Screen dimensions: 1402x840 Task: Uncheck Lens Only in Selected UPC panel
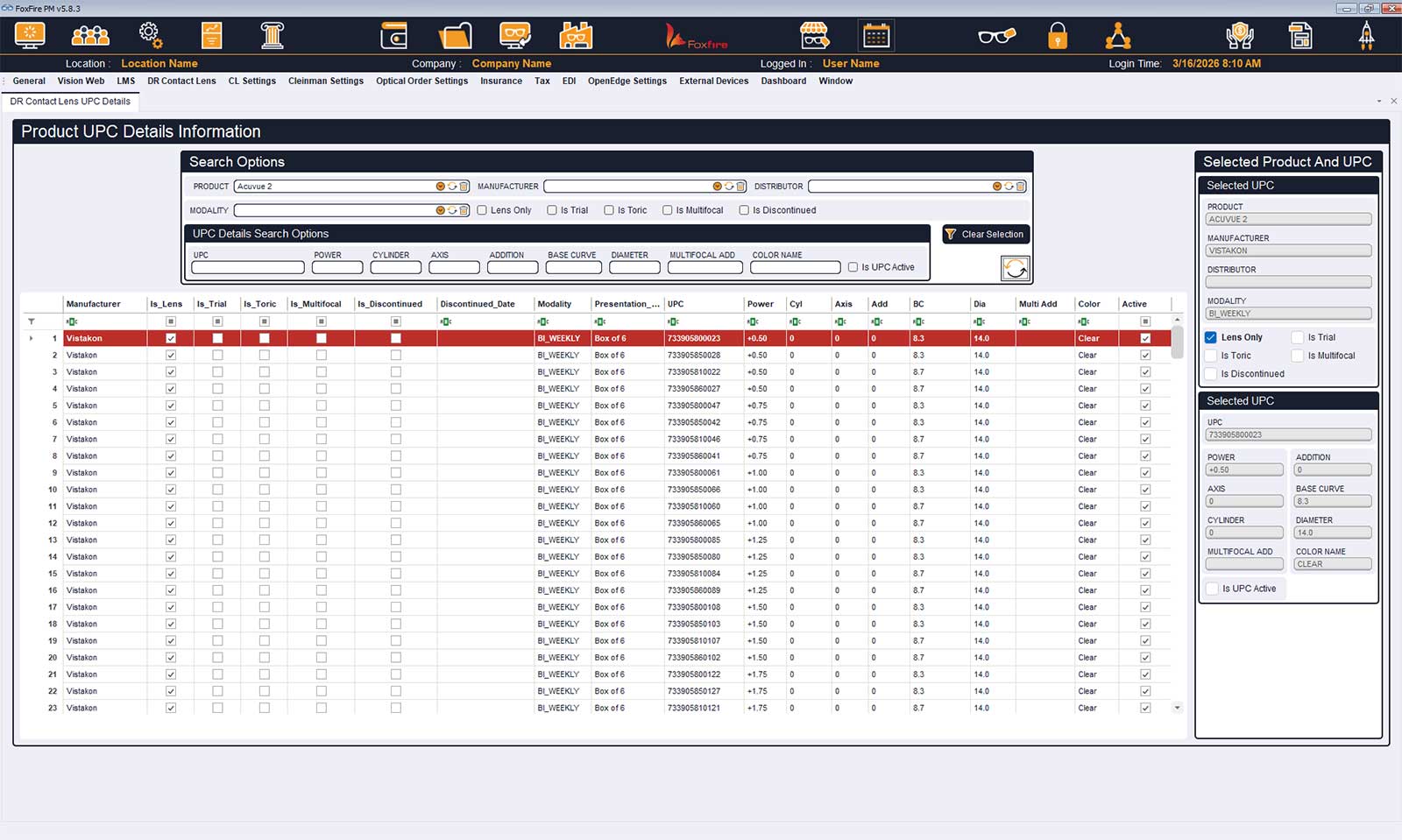coord(1211,337)
